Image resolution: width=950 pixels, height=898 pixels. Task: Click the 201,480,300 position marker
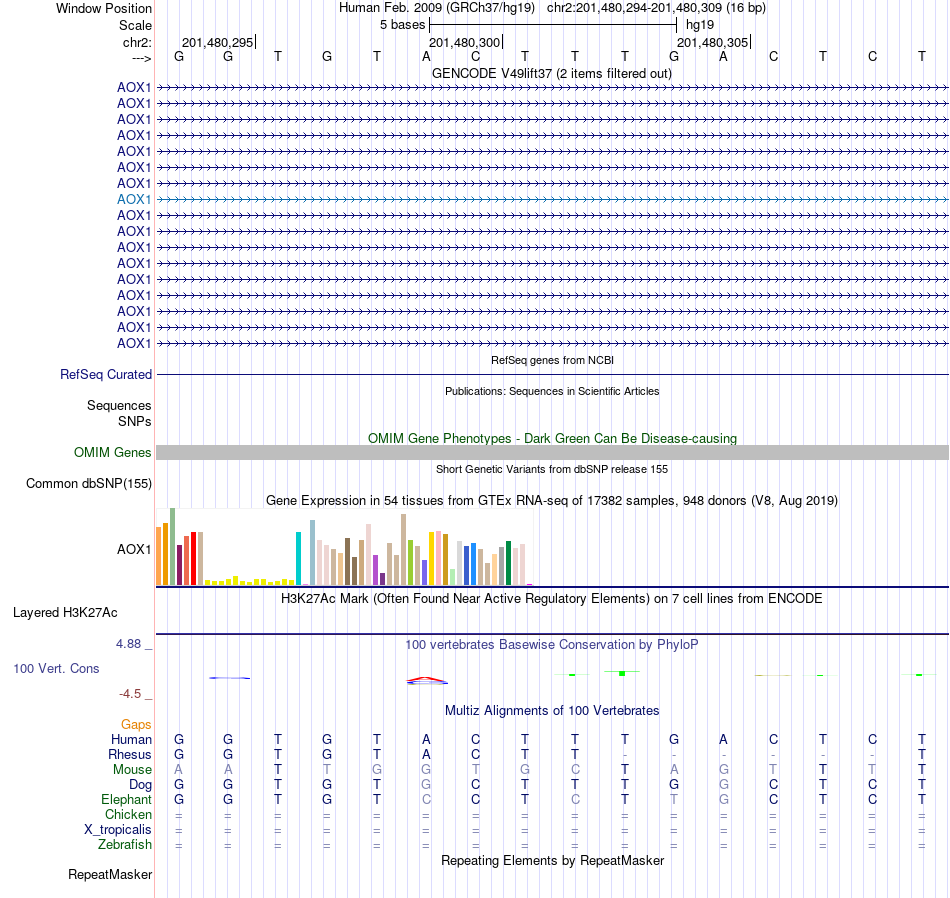(465, 42)
